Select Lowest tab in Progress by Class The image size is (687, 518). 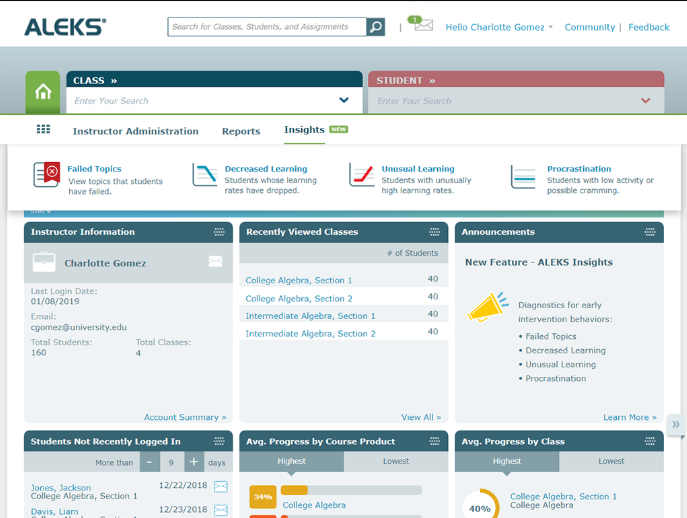coord(611,461)
